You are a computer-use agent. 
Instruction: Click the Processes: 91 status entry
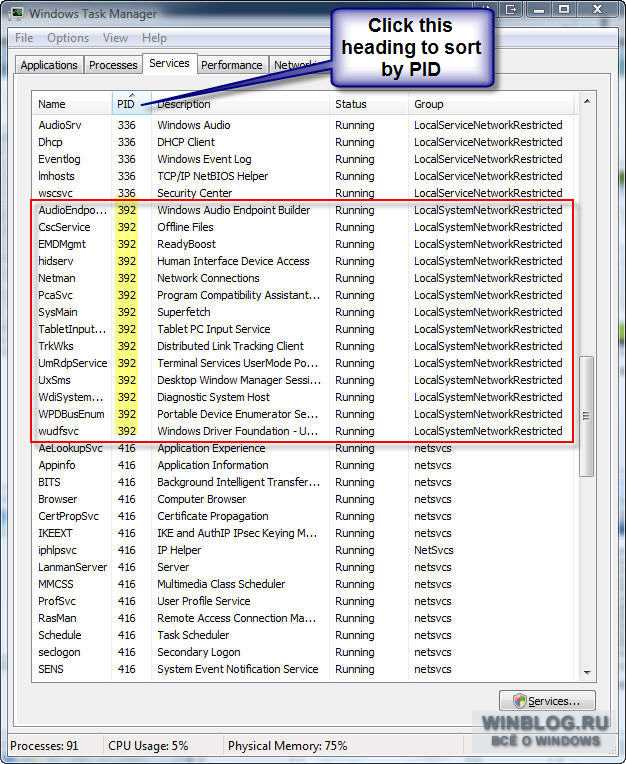point(44,746)
